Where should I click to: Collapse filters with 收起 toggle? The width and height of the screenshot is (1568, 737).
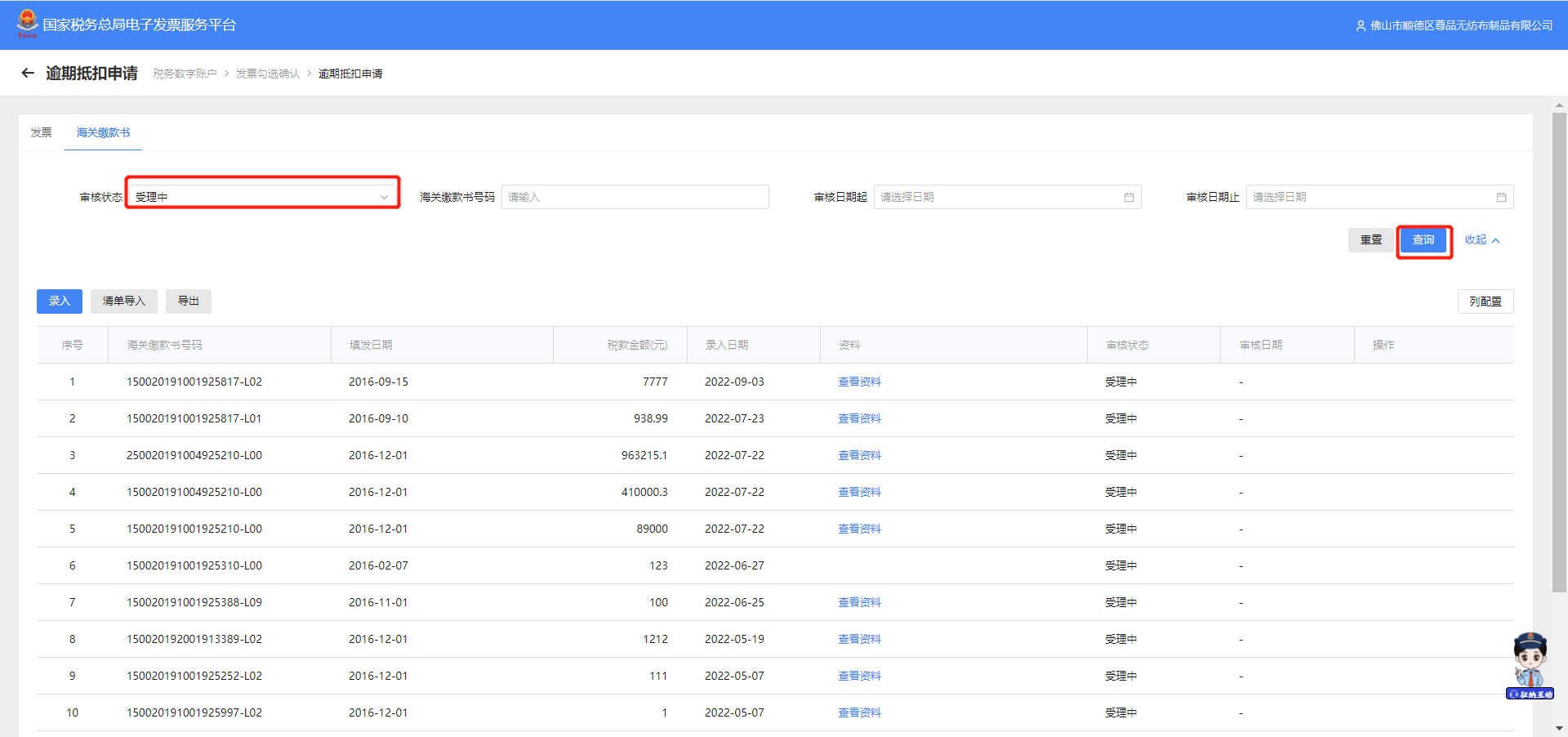pyautogui.click(x=1481, y=240)
